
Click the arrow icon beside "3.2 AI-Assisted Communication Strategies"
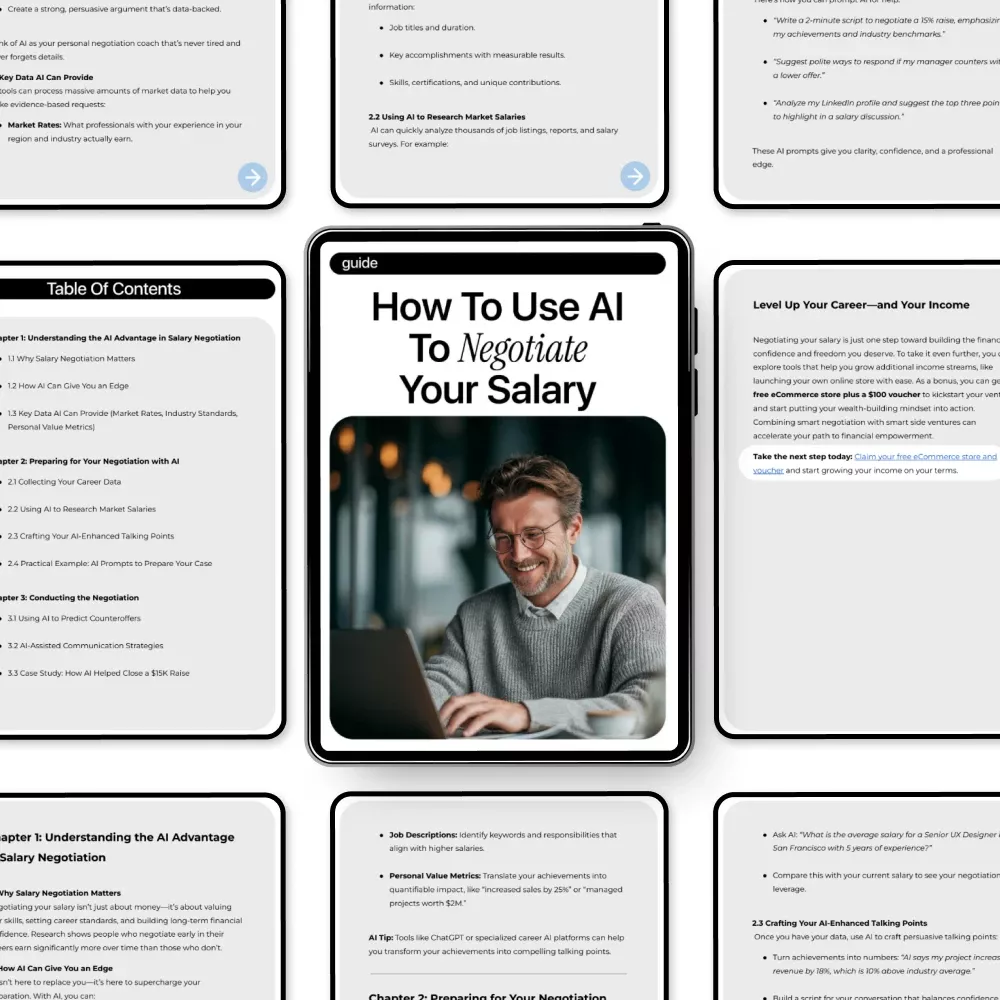pyautogui.click(x=3, y=645)
